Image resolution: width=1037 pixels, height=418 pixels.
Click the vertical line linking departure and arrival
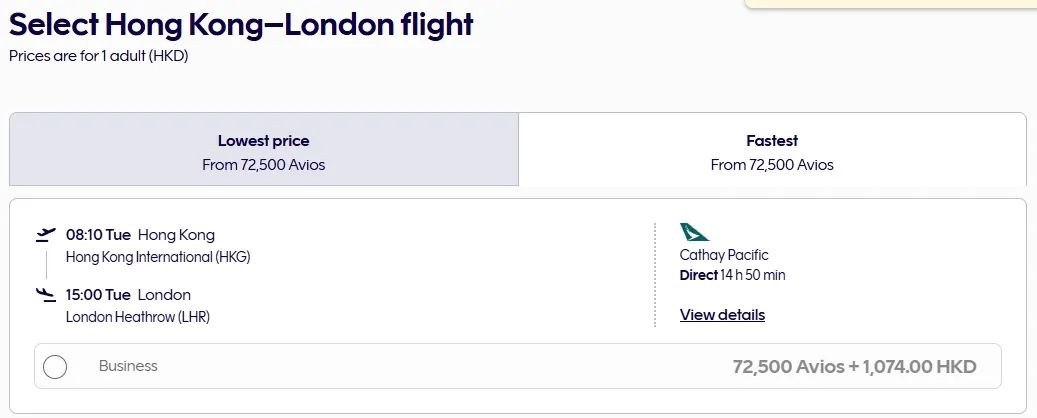click(x=46, y=265)
